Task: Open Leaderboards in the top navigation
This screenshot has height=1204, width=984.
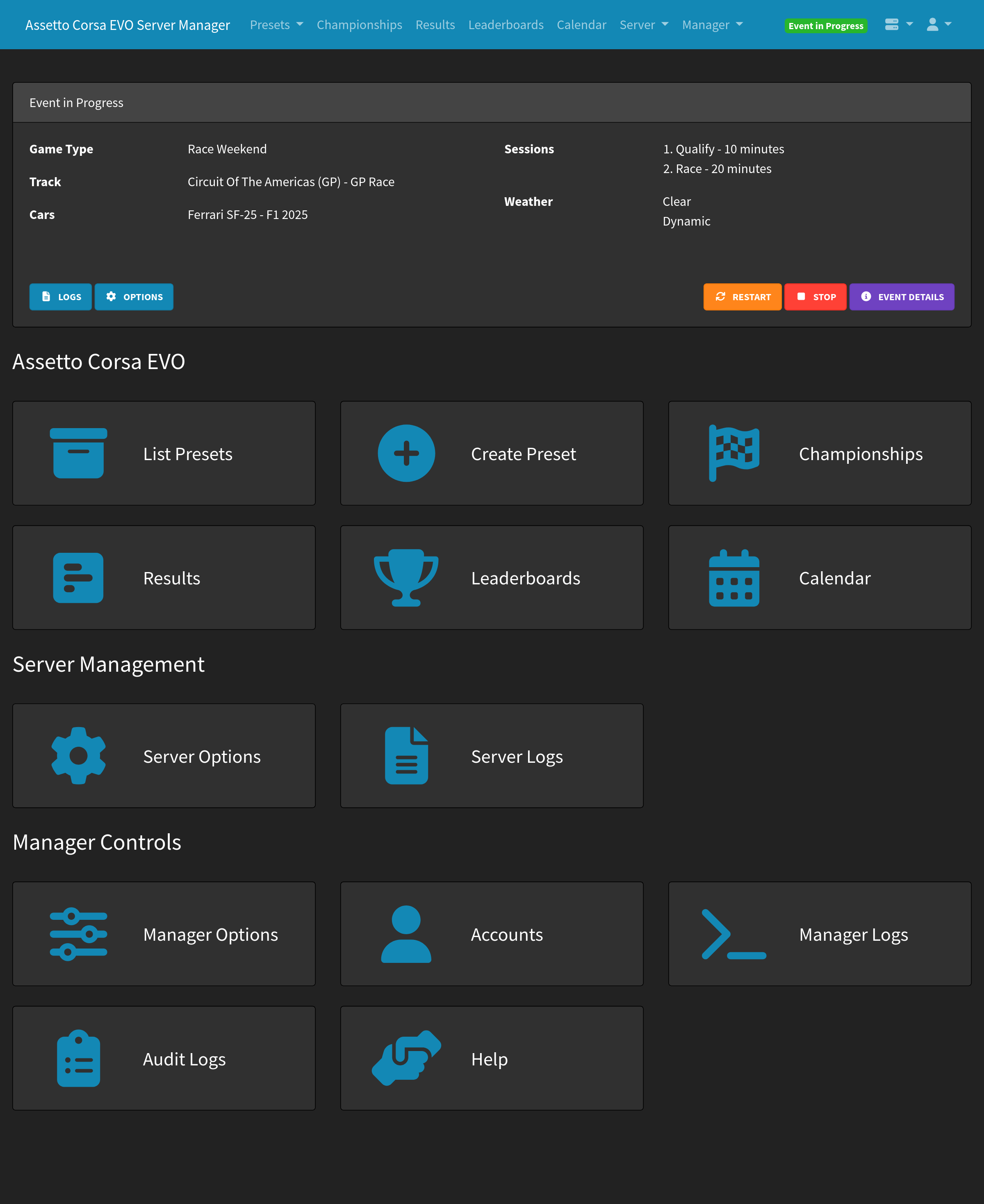Action: coord(506,24)
